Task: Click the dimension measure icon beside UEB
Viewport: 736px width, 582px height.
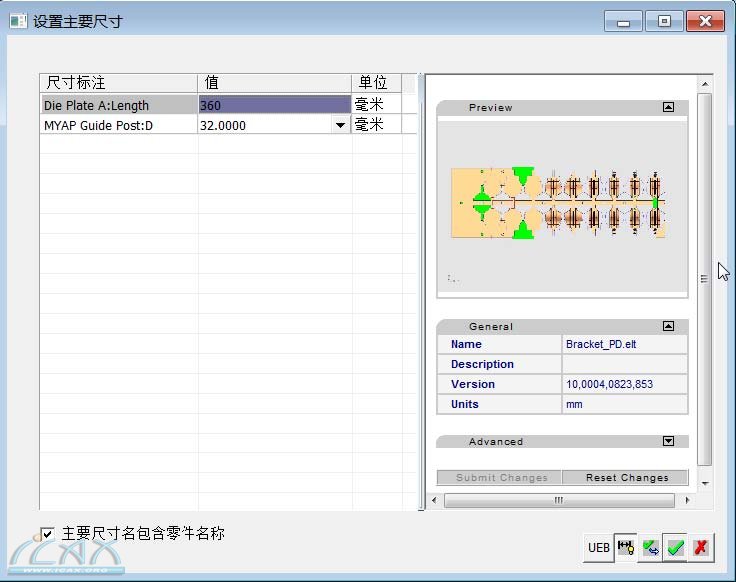Action: [626, 547]
